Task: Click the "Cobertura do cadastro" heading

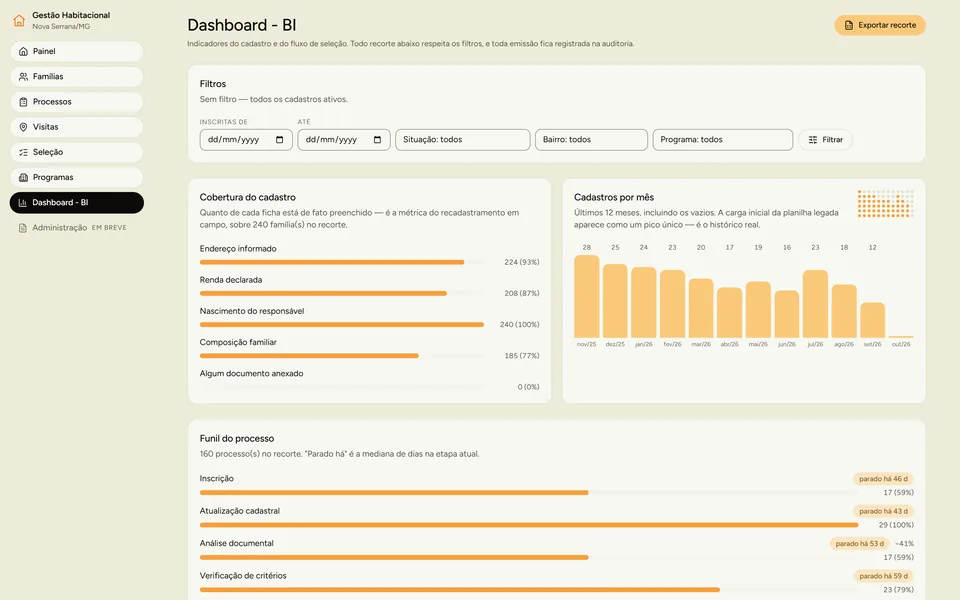Action: pyautogui.click(x=247, y=197)
